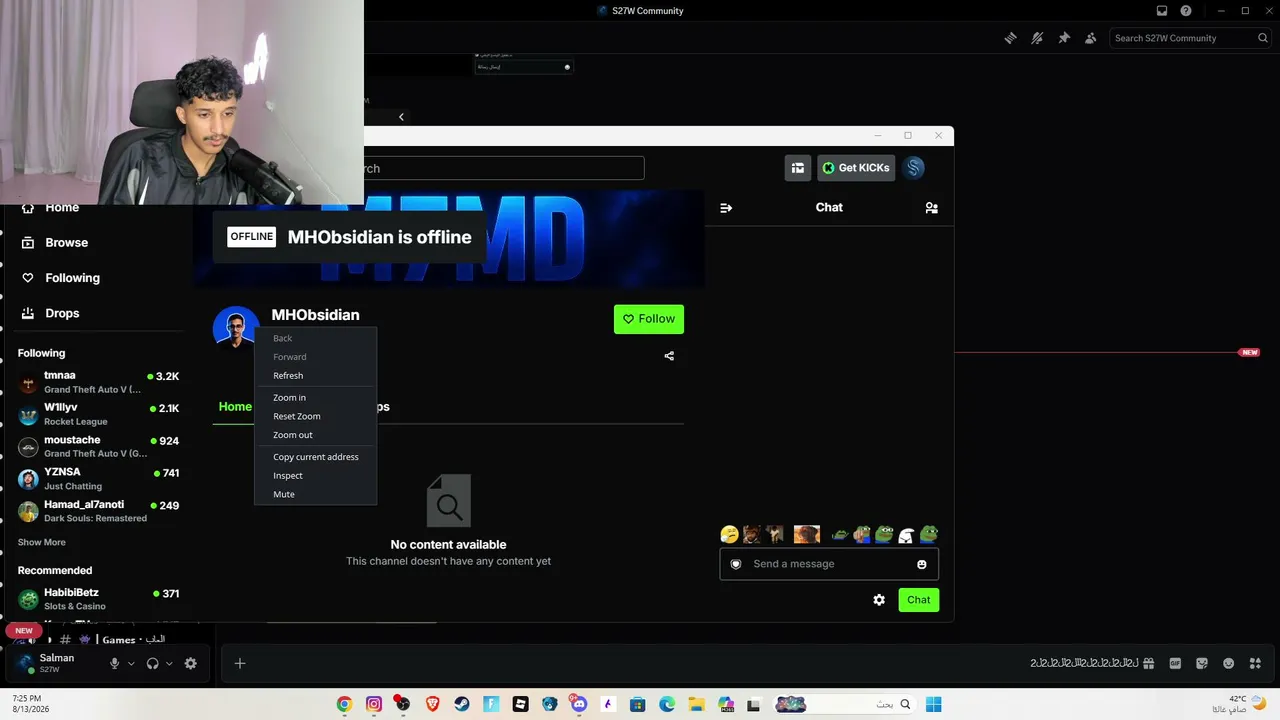Show pinned messages in Discord
This screenshot has width=1280, height=720.
[x=1064, y=38]
